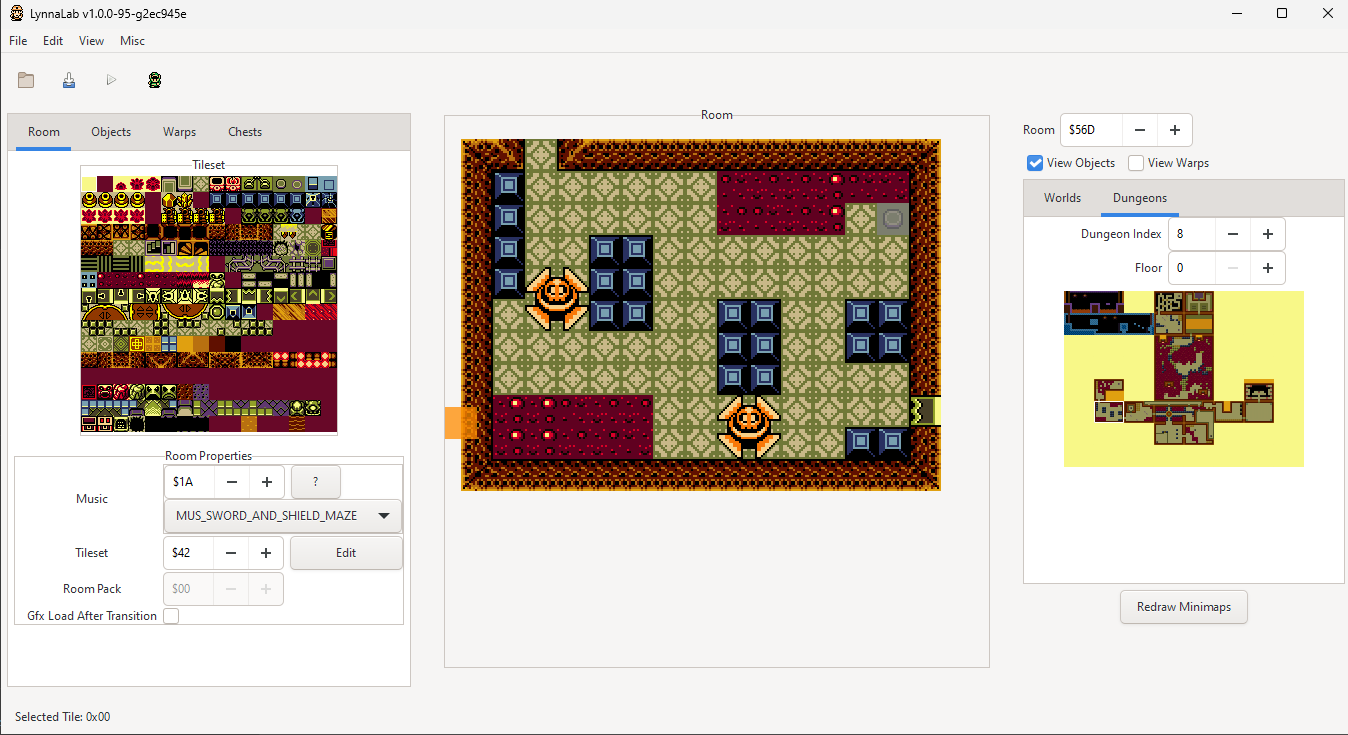Select the bottom orange armos statue object

pos(749,426)
